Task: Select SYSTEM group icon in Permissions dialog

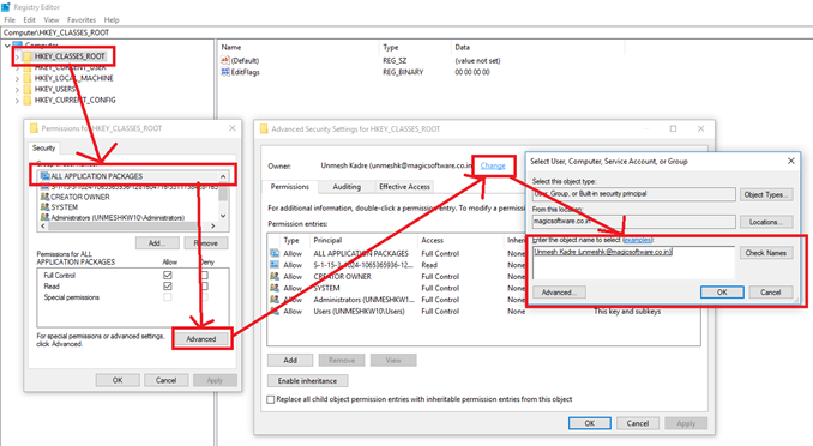Action: 45,207
